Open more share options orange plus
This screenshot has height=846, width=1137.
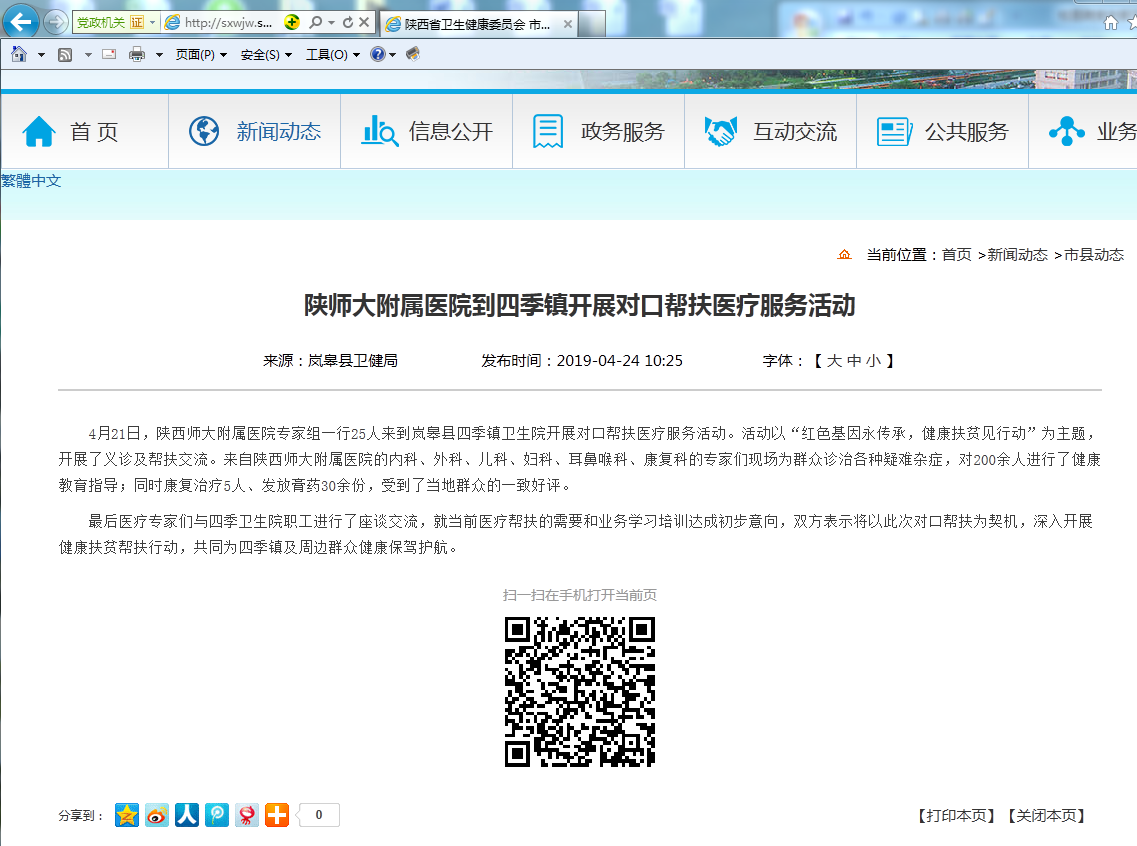[276, 815]
